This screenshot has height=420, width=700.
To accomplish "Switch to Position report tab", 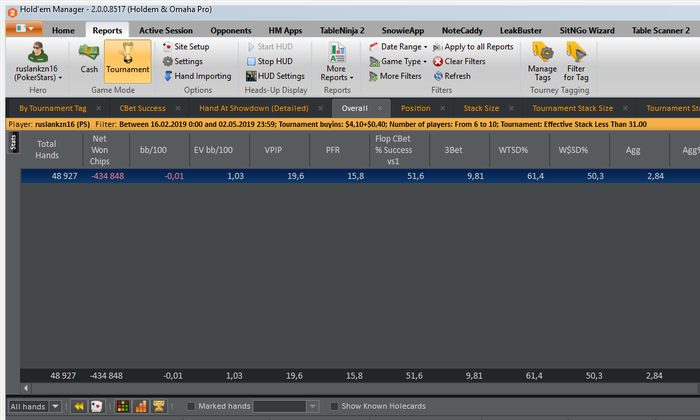I will click(x=416, y=108).
